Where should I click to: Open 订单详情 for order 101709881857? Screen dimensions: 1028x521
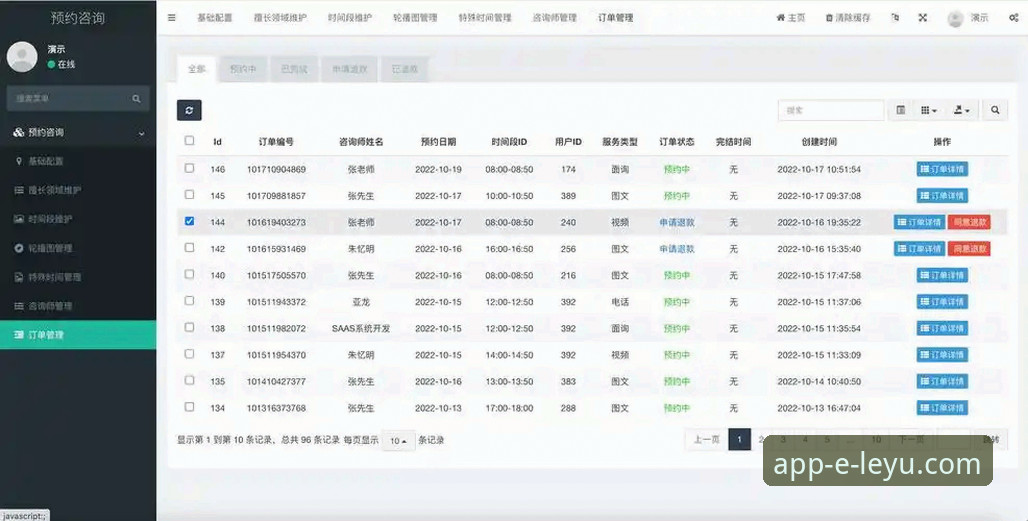tap(942, 195)
